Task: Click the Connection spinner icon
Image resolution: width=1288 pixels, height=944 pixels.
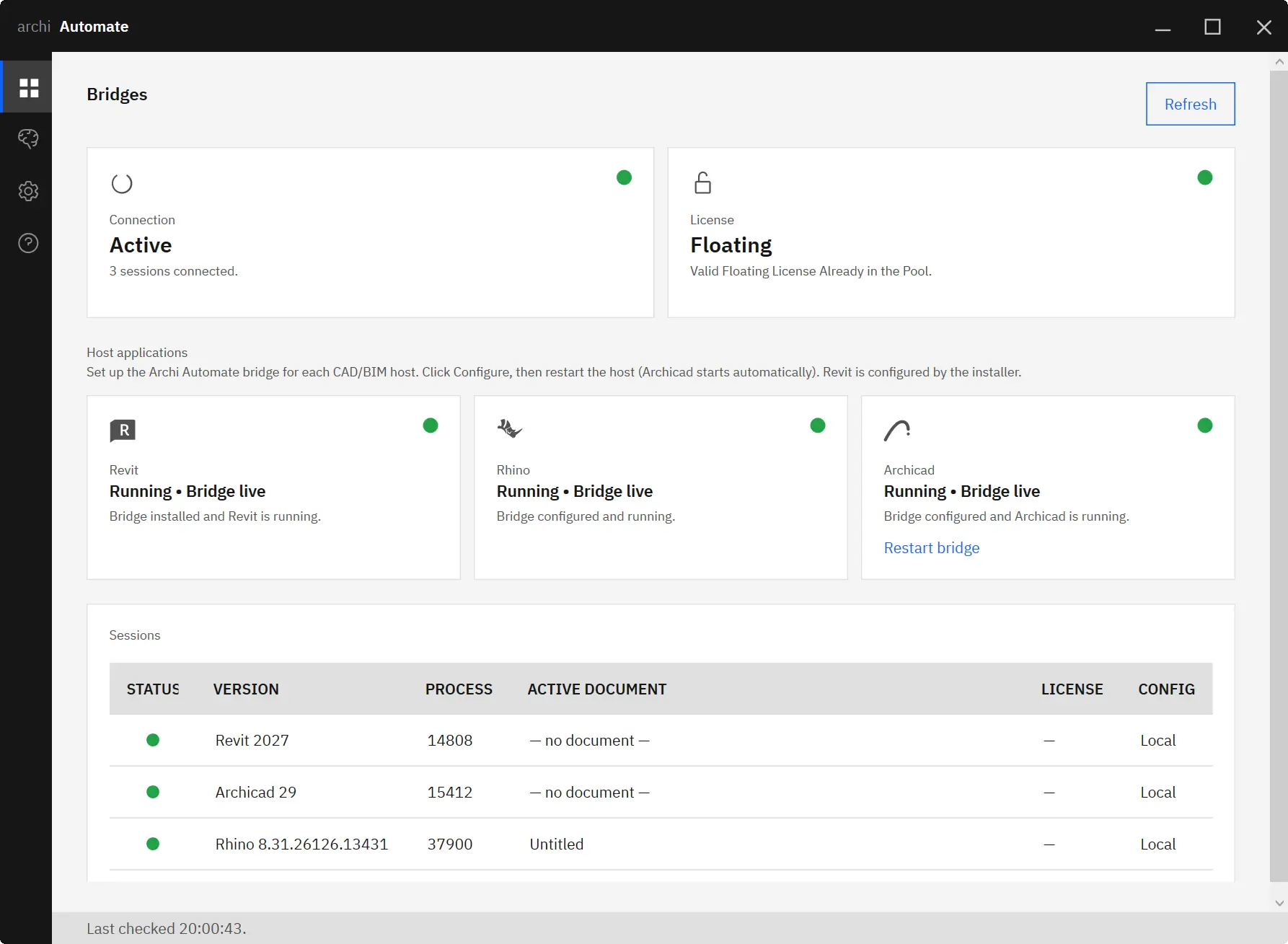Action: pos(122,183)
